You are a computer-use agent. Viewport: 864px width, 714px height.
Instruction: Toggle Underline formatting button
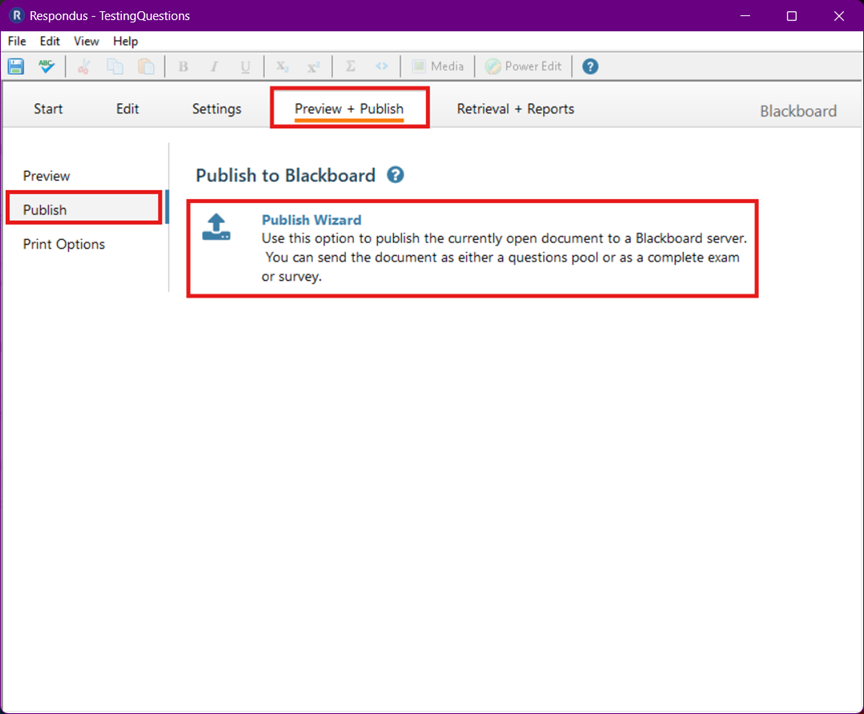tap(245, 67)
